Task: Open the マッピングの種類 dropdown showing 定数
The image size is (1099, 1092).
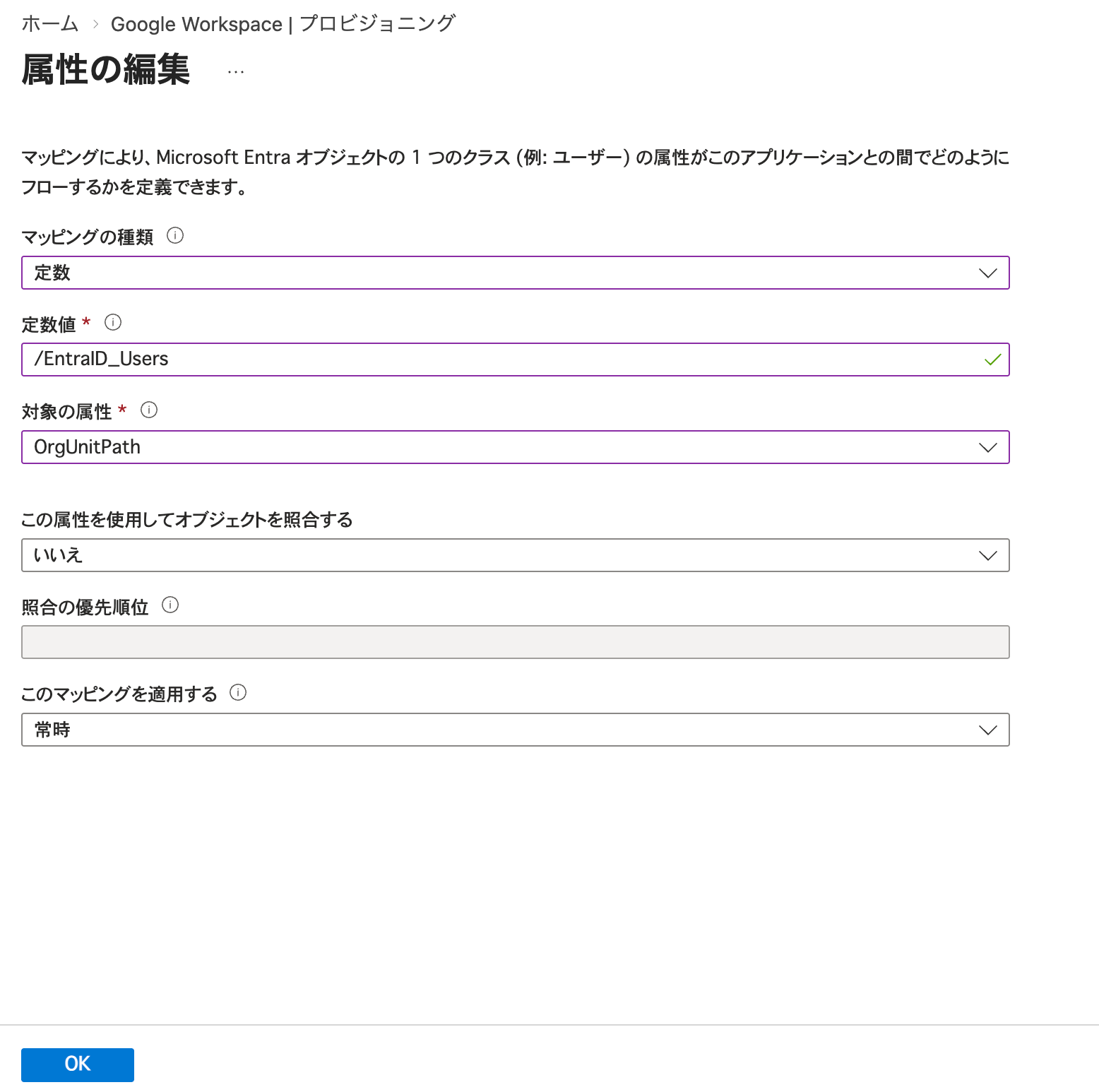Action: pos(988,273)
